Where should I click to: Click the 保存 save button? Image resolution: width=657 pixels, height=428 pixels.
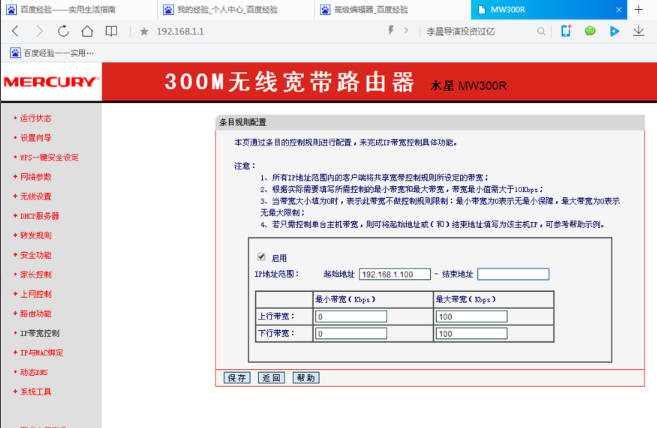pyautogui.click(x=237, y=378)
